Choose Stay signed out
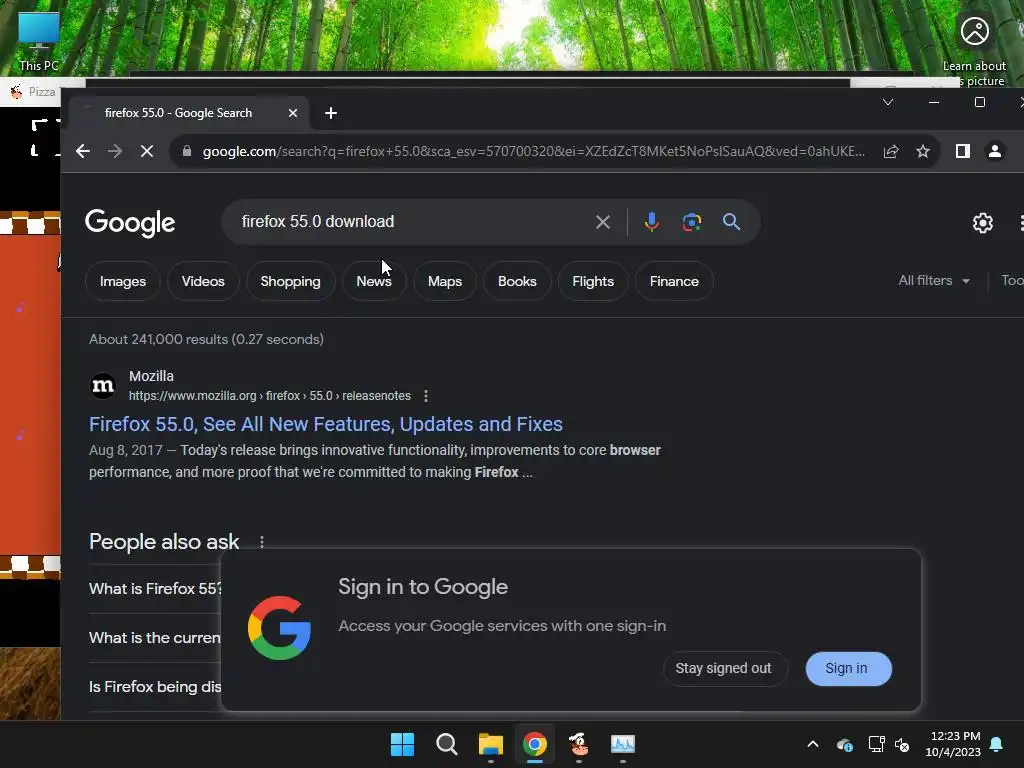The image size is (1024, 768). [x=725, y=669]
